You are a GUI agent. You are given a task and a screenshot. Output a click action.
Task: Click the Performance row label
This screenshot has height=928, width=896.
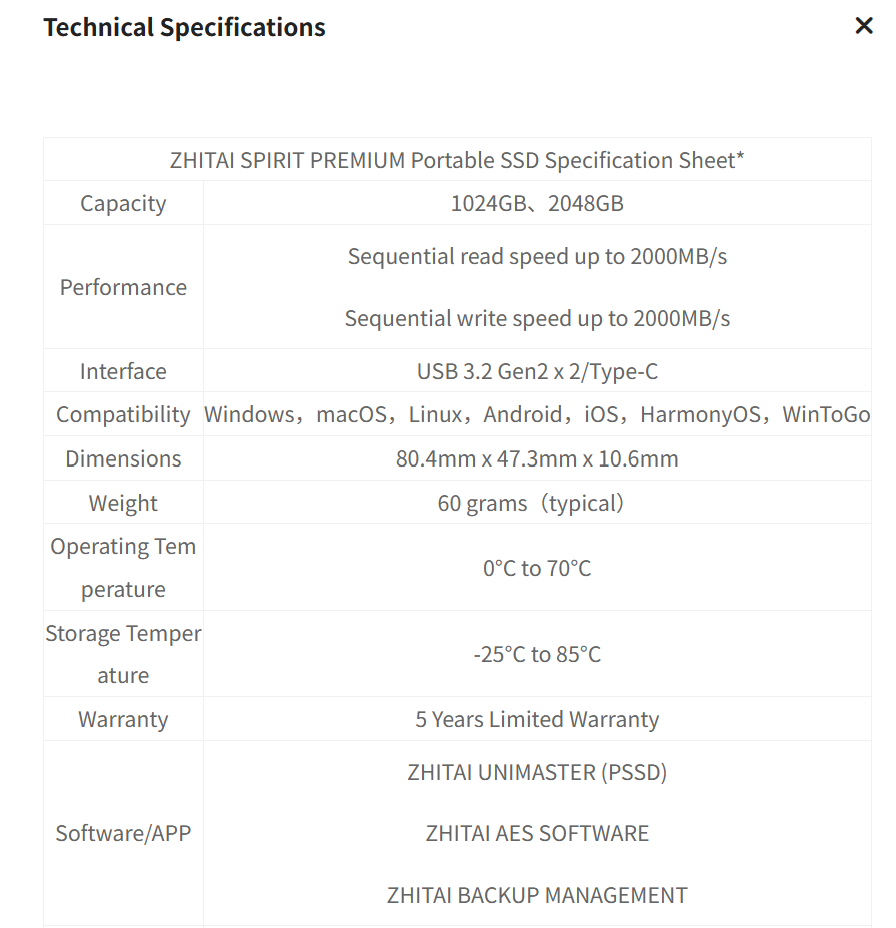[123, 287]
